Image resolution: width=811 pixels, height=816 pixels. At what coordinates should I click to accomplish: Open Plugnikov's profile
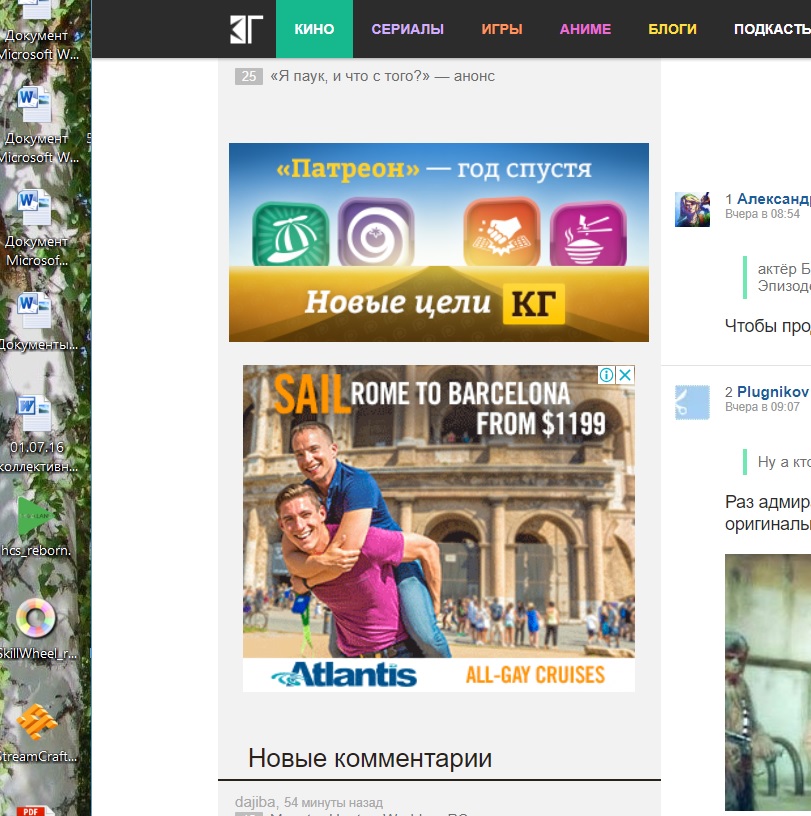[773, 392]
